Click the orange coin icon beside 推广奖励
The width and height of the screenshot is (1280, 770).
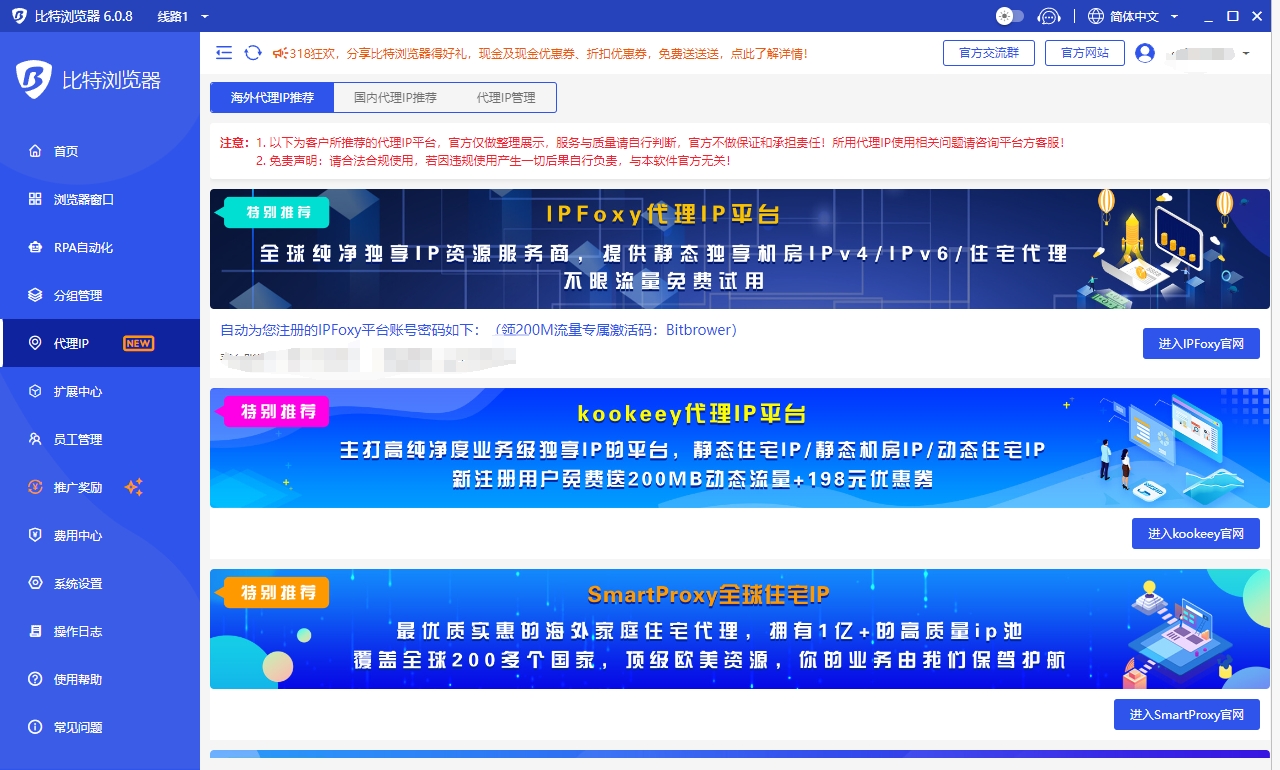[35, 487]
